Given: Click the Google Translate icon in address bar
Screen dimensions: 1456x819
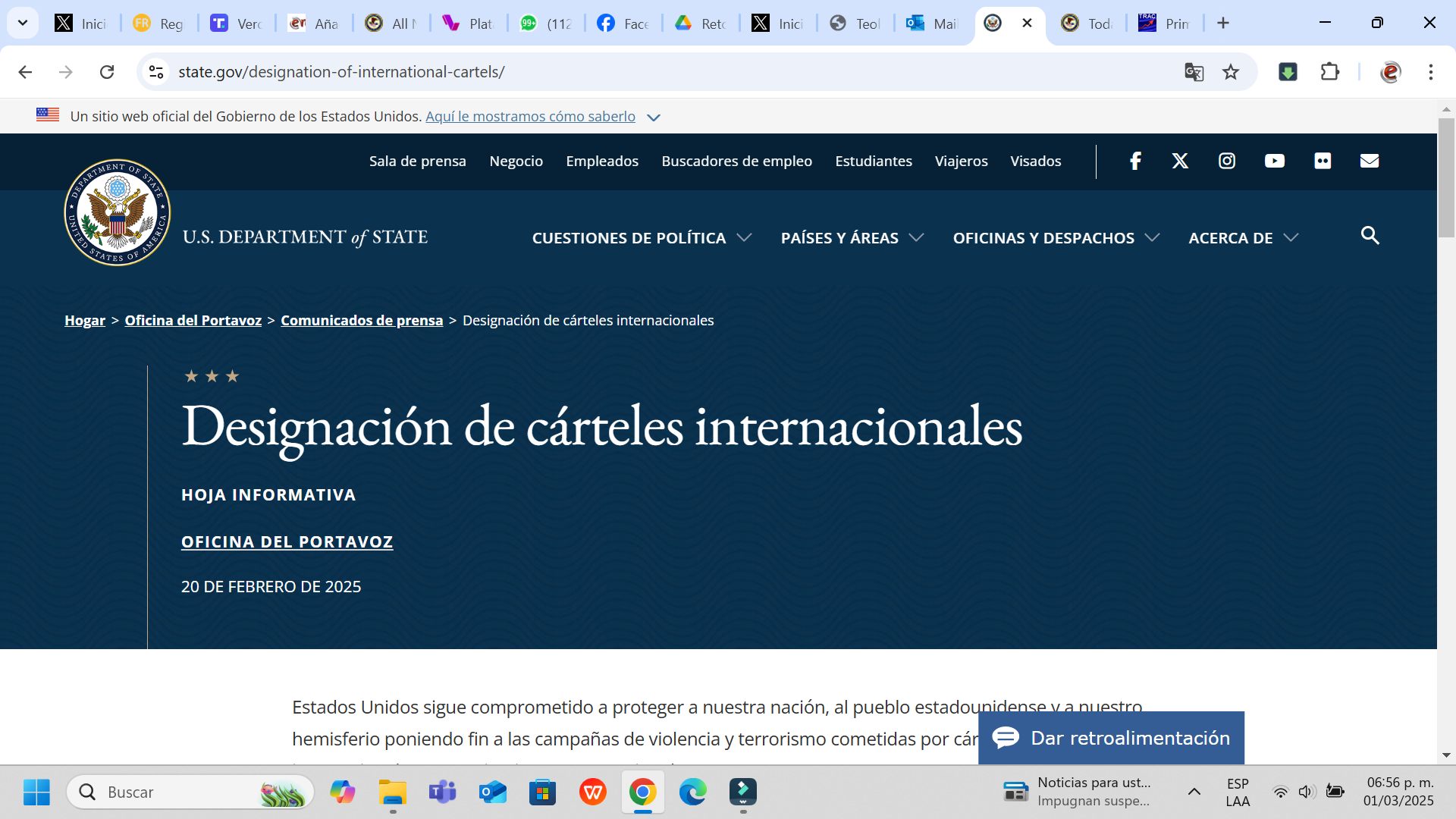Looking at the screenshot, I should 1194,72.
